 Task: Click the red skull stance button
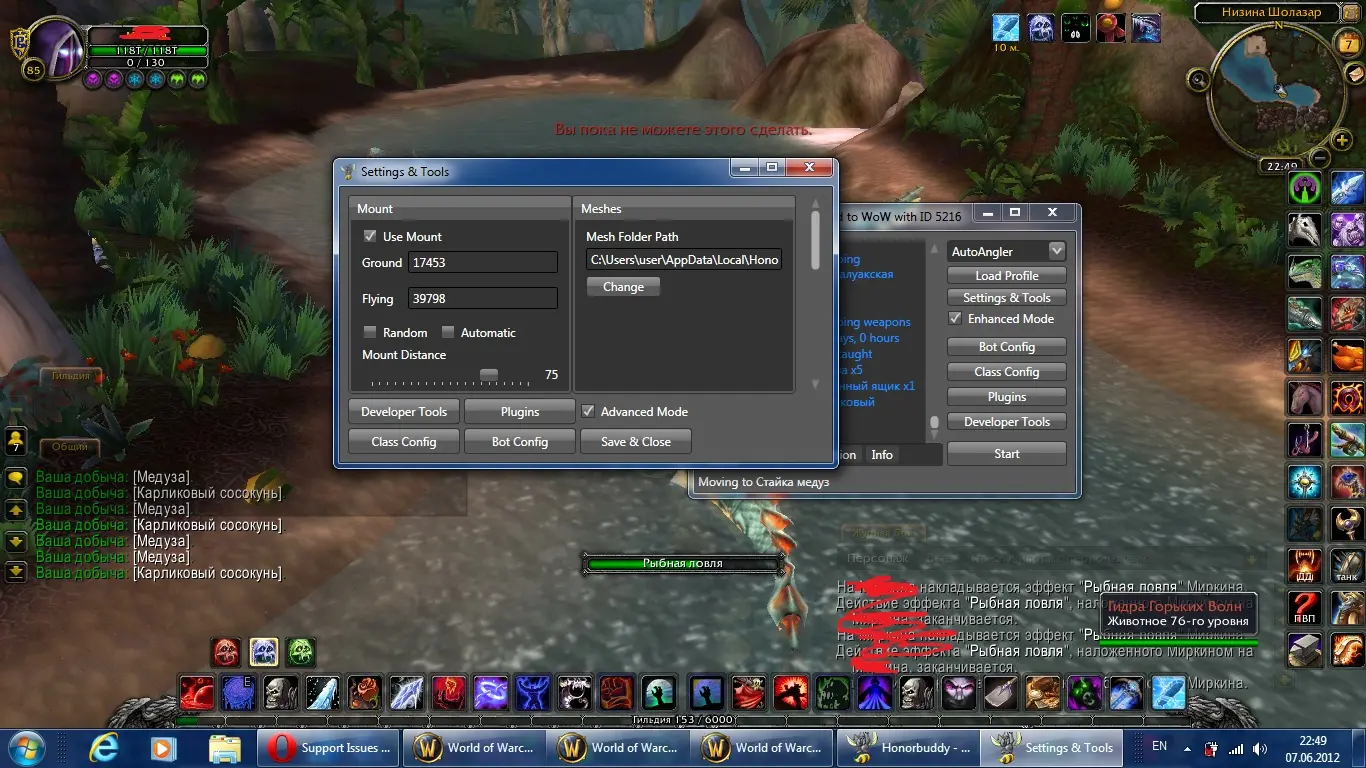226,652
